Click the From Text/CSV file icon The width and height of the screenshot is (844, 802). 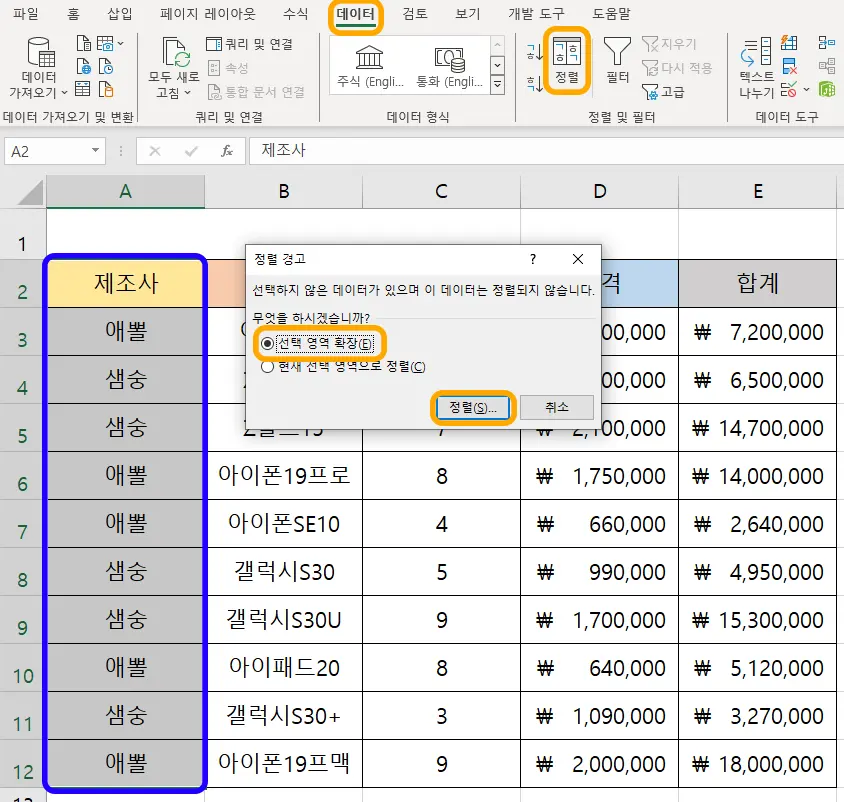[84, 43]
